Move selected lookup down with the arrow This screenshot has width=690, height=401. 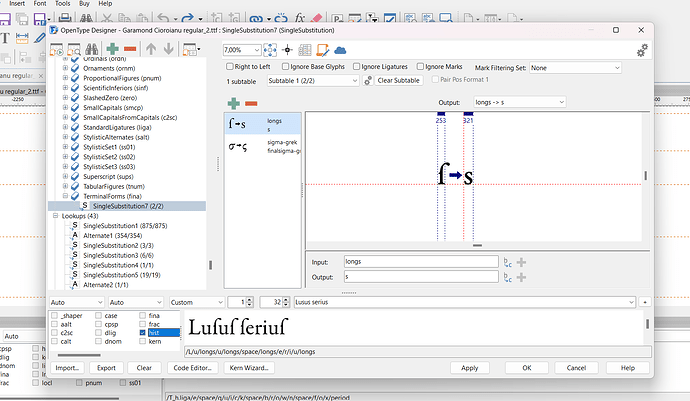(171, 48)
